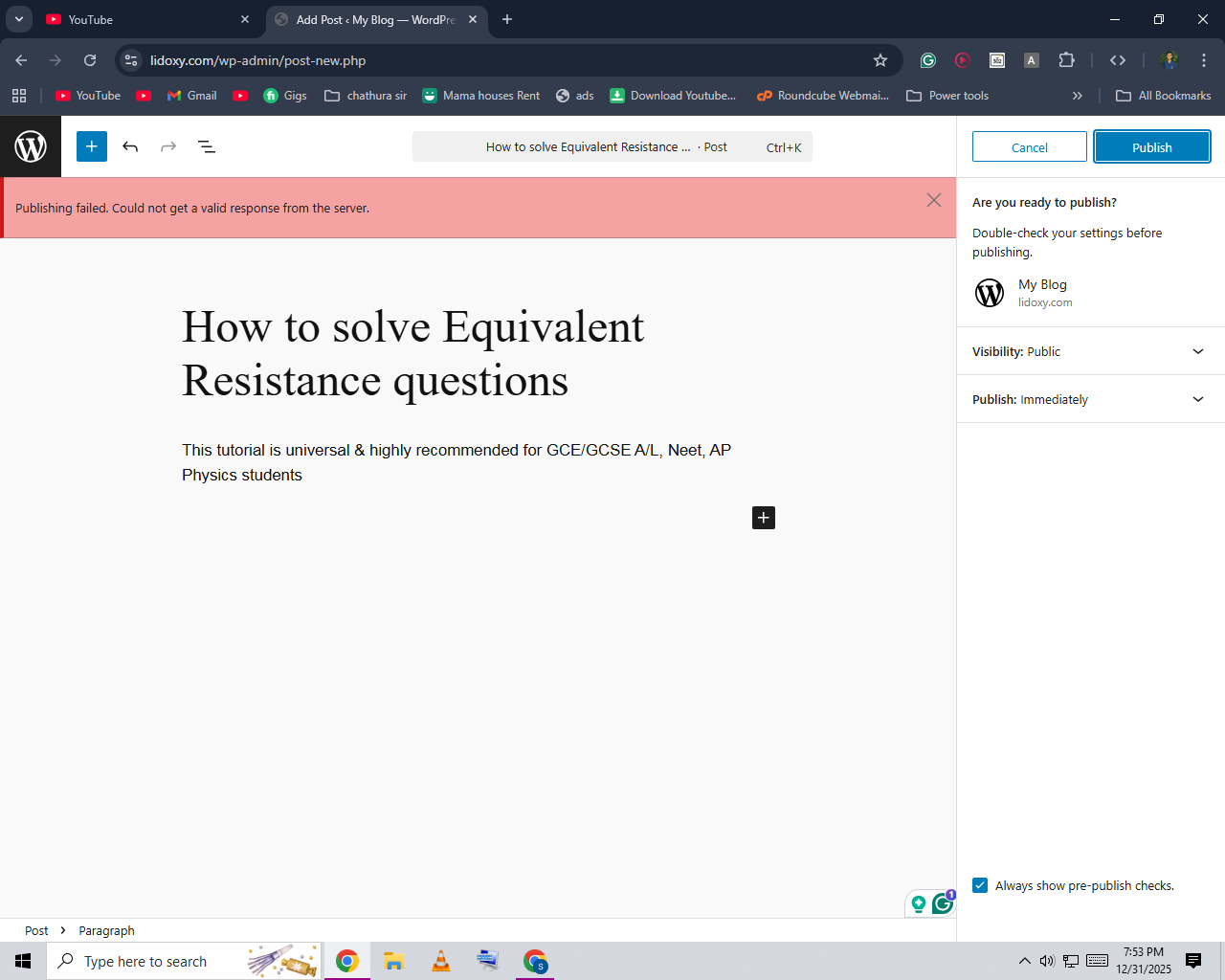1225x980 pixels.
Task: Cancel the pre-publish panel
Action: [x=1030, y=147]
